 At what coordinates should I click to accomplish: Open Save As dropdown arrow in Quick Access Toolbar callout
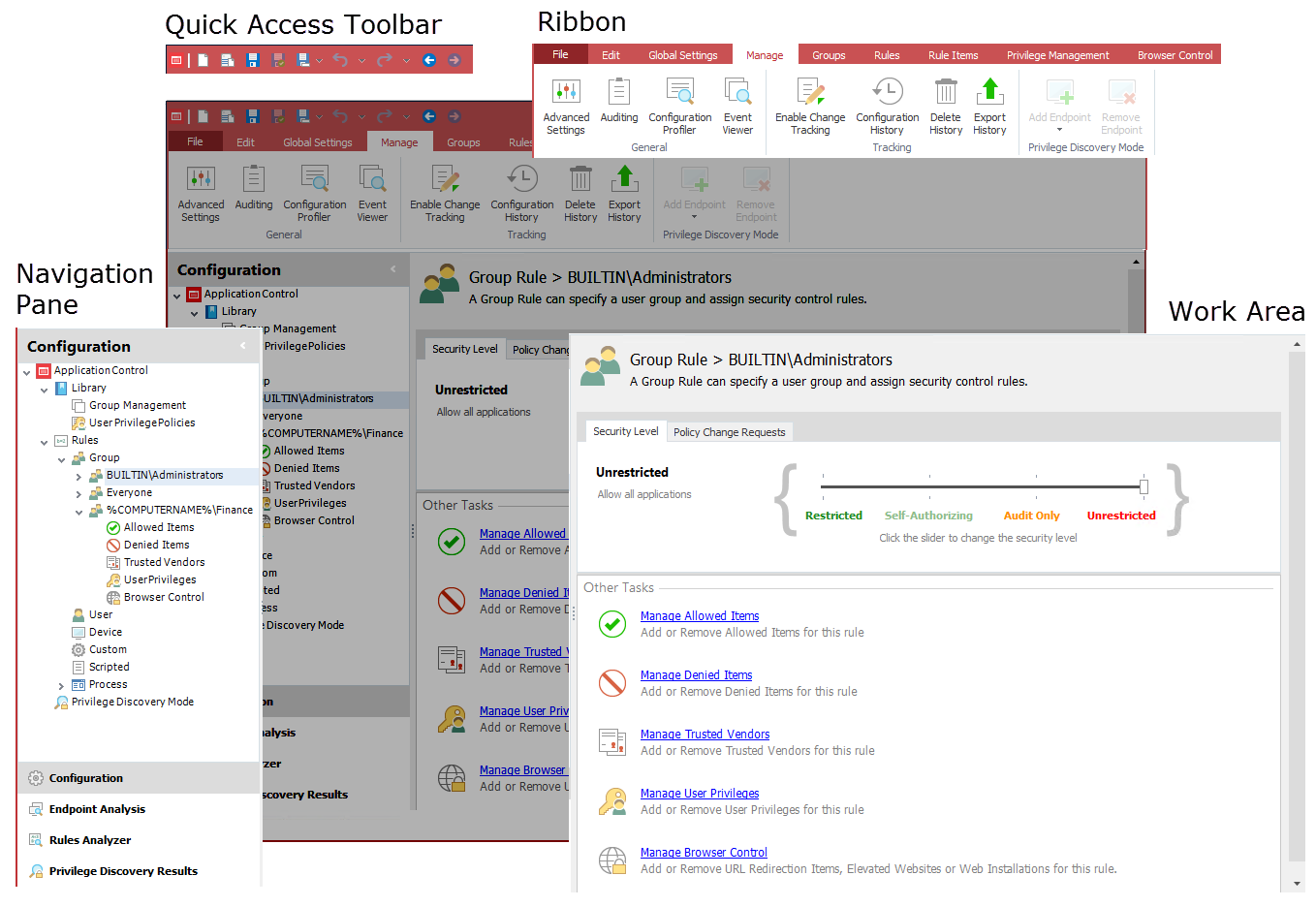[319, 60]
